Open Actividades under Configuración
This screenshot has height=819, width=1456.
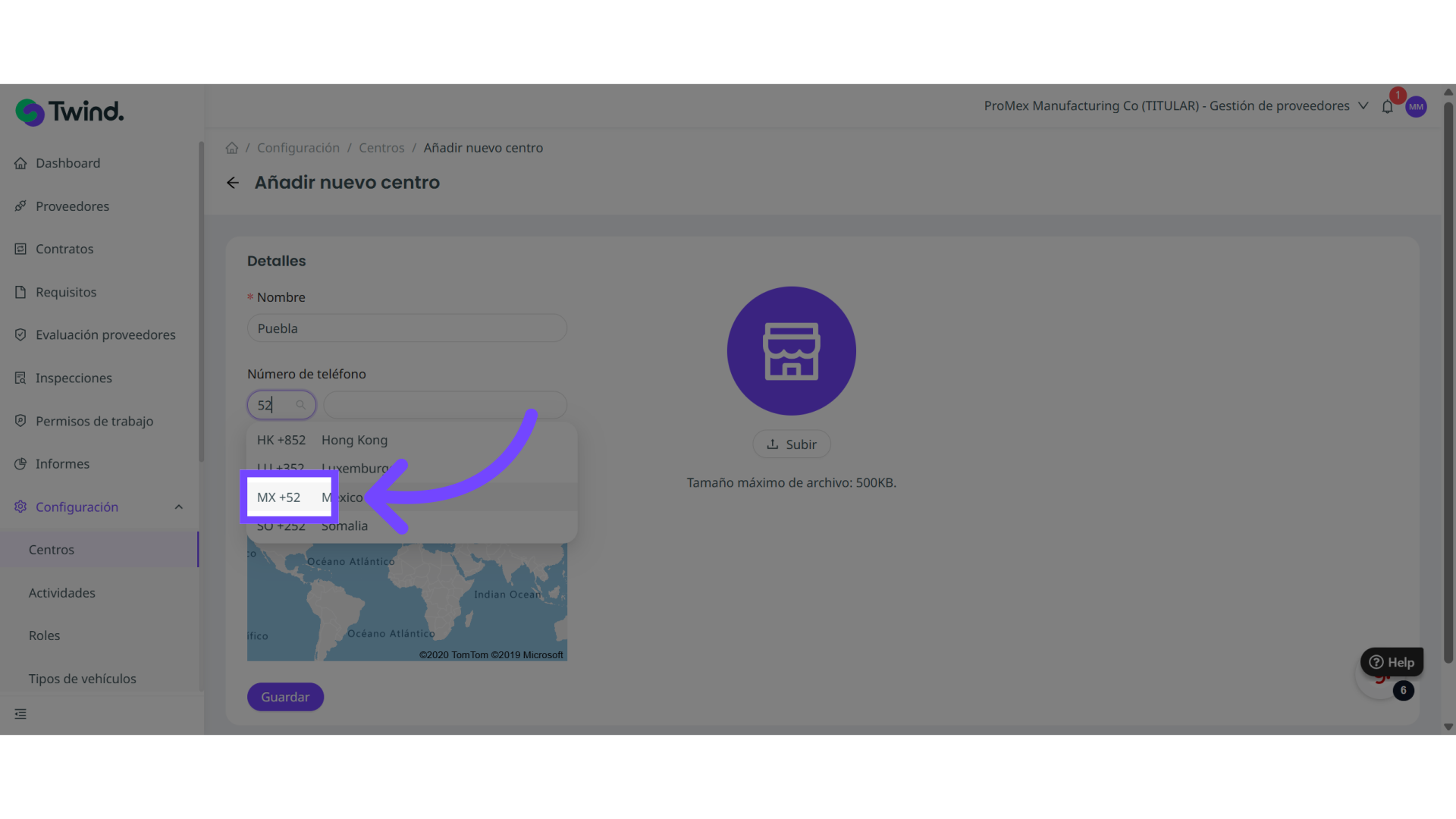[62, 593]
